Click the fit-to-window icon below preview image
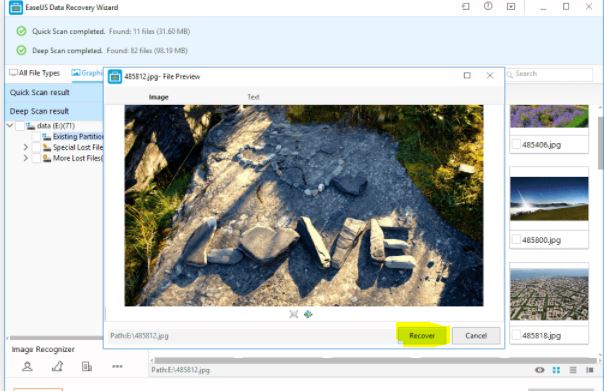The image size is (604, 391). click(x=294, y=314)
